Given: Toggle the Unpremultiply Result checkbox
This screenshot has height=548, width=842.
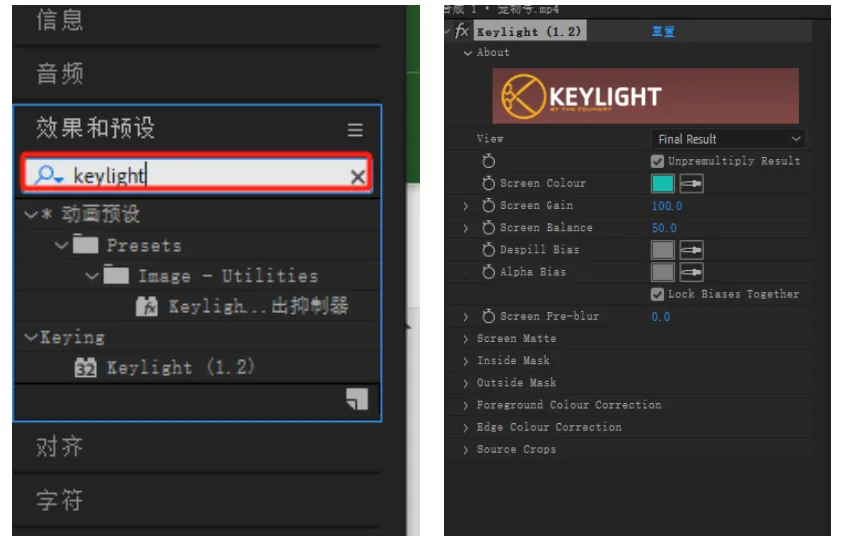Looking at the screenshot, I should point(657,161).
